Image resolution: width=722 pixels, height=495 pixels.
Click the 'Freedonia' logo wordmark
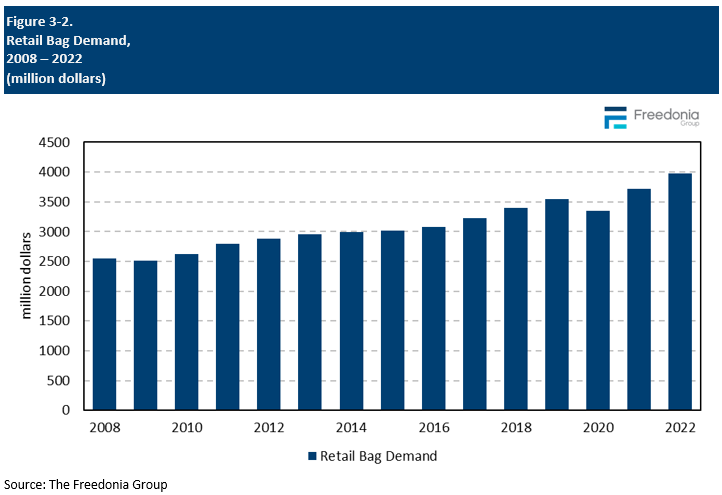pyautogui.click(x=666, y=115)
